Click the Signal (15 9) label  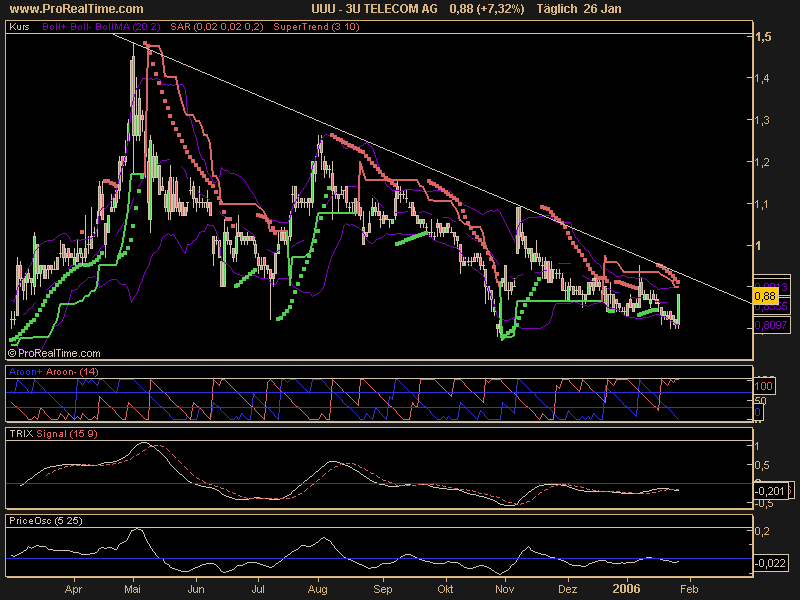67,434
